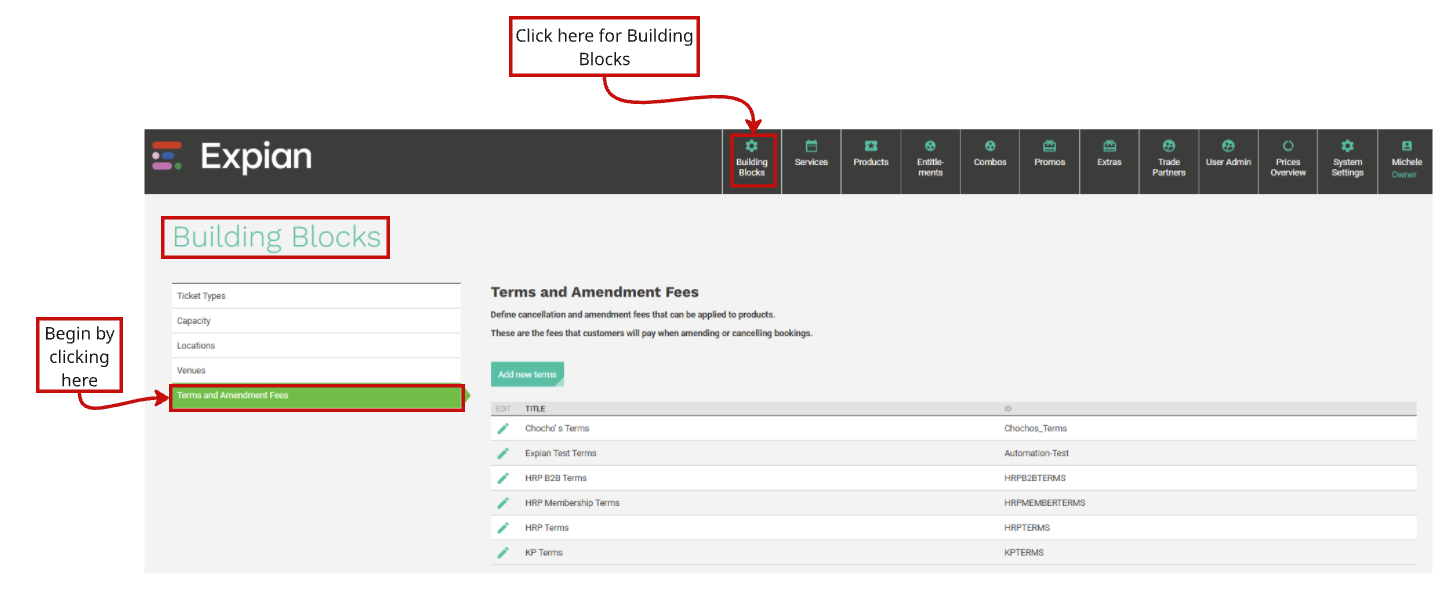Click the ID column header
Viewport: 1447px width, 593px height.
tap(1008, 409)
